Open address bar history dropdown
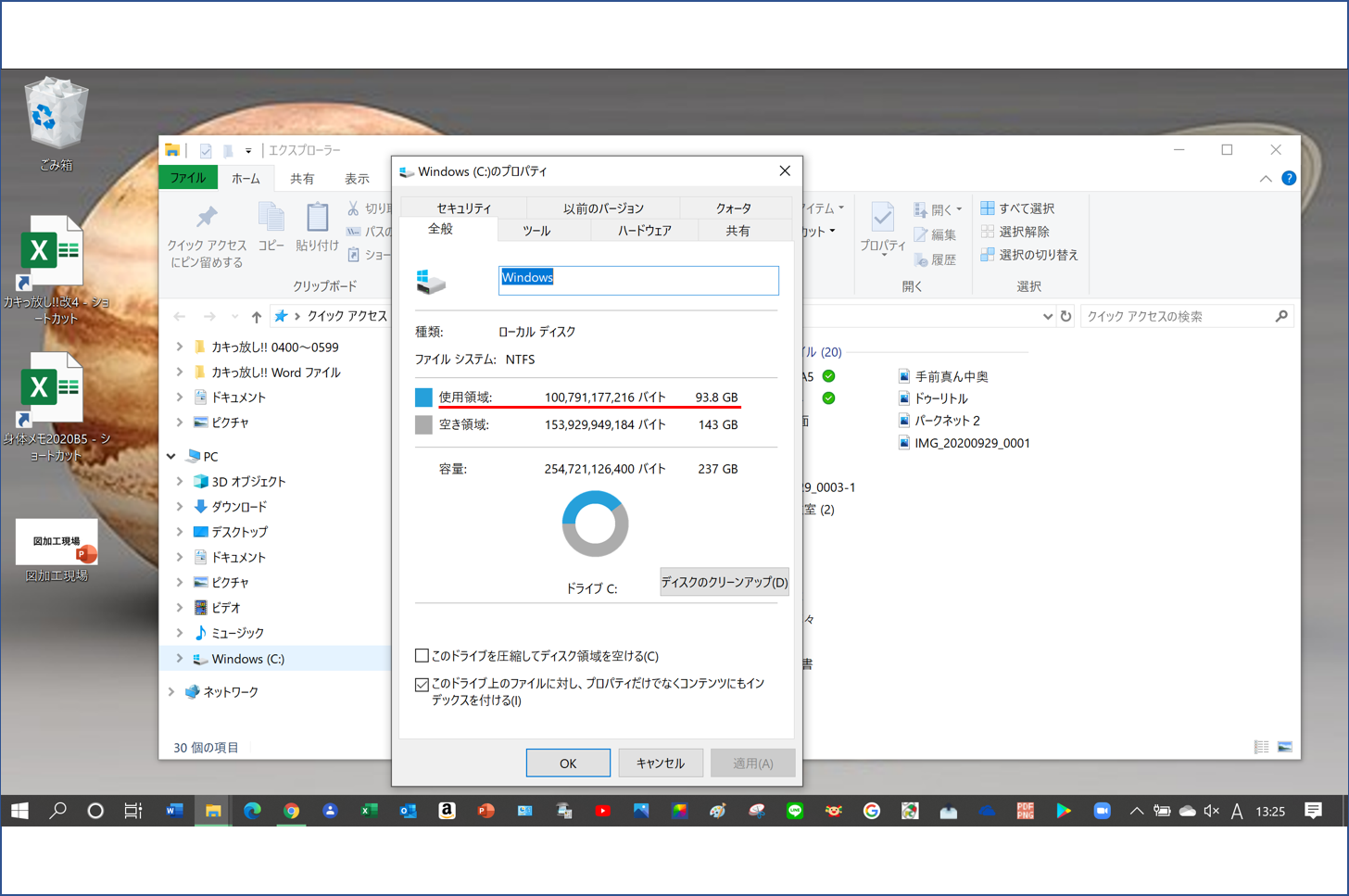The height and width of the screenshot is (896, 1349). (x=1047, y=317)
